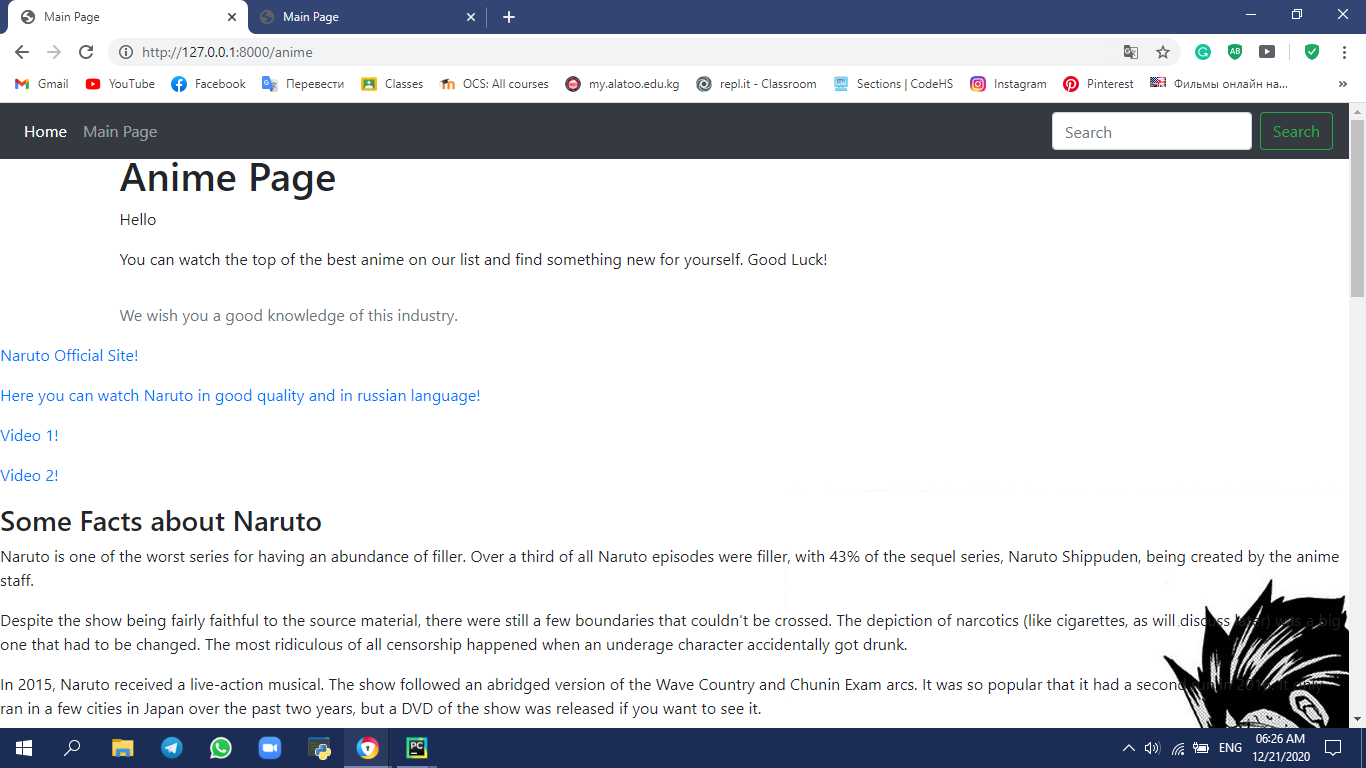Open the Gmail bookmark
The image size is (1366, 768).
pyautogui.click(x=40, y=84)
